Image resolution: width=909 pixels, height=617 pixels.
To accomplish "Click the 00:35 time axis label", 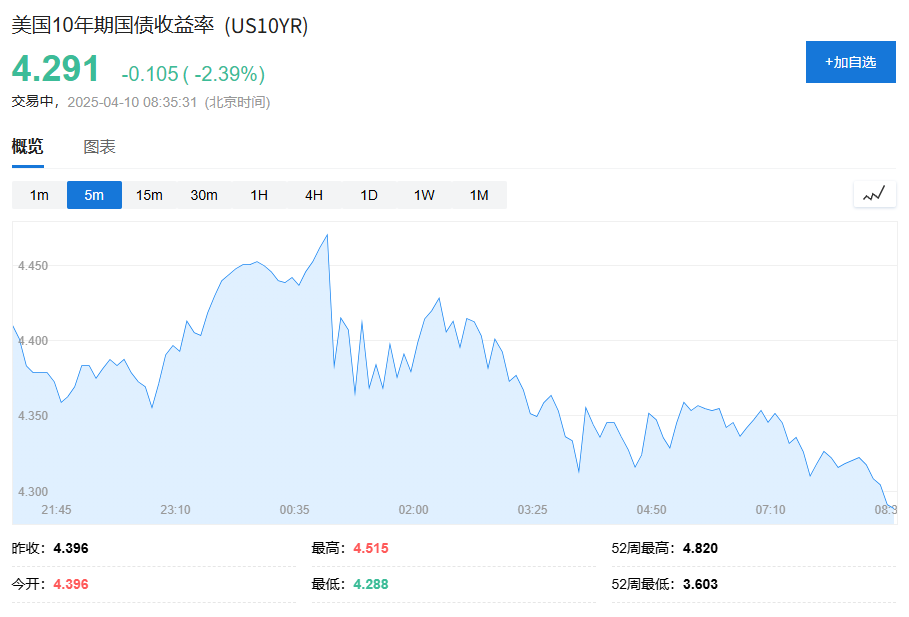I will pyautogui.click(x=294, y=510).
